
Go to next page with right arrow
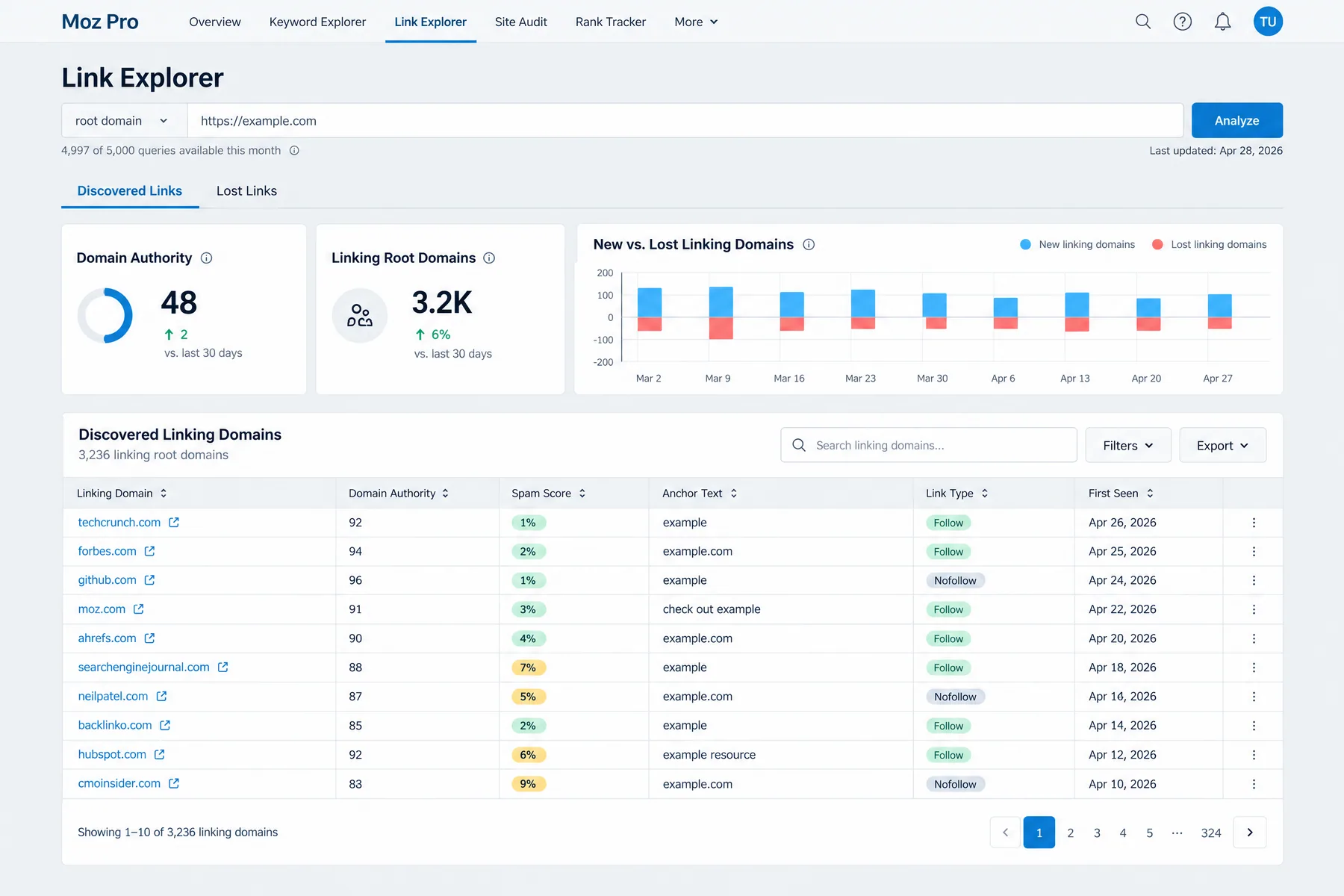1249,833
